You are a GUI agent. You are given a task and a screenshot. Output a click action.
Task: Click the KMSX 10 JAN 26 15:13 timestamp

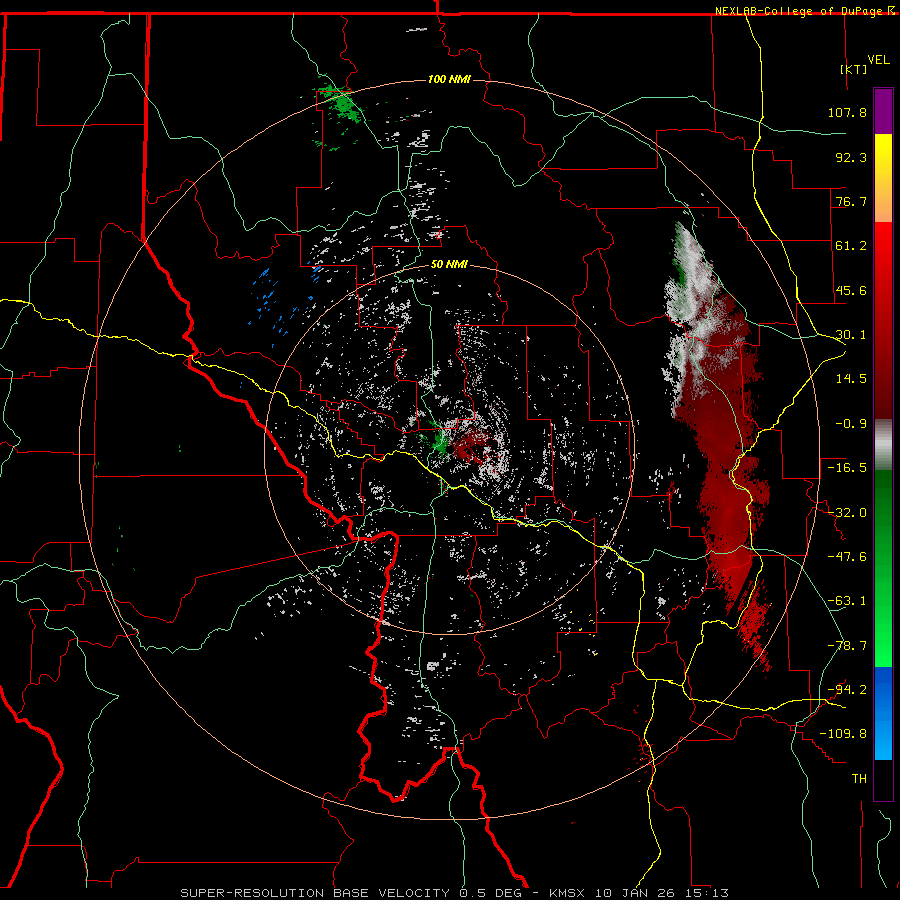coord(639,893)
